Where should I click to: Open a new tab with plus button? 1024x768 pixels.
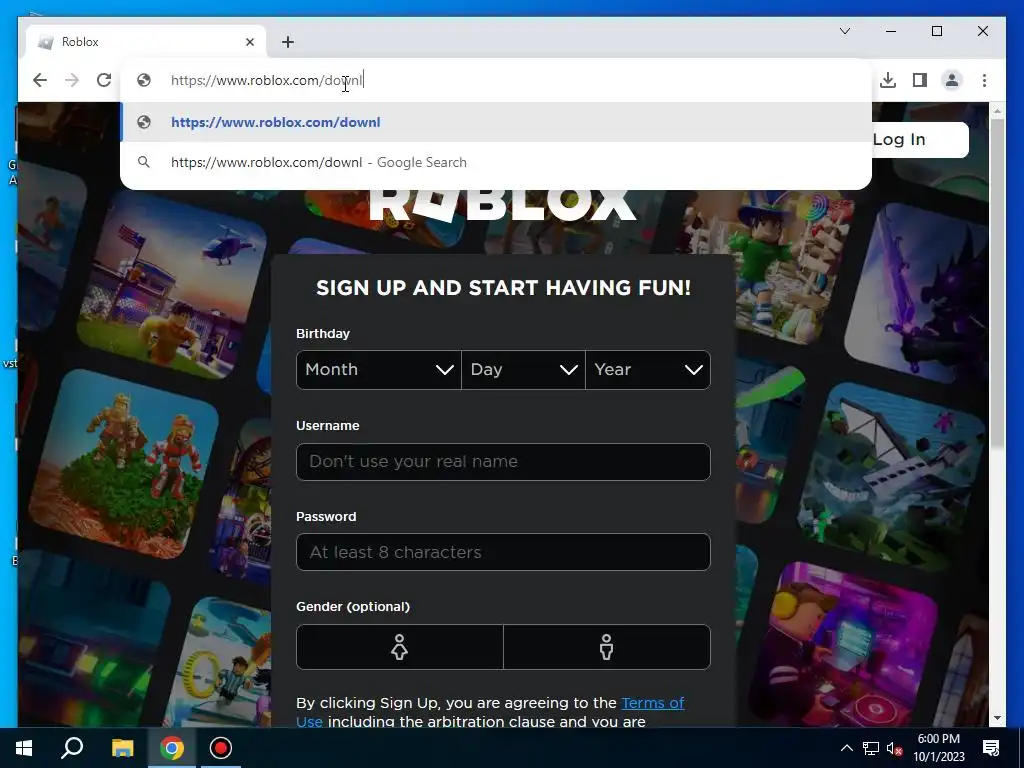(287, 42)
